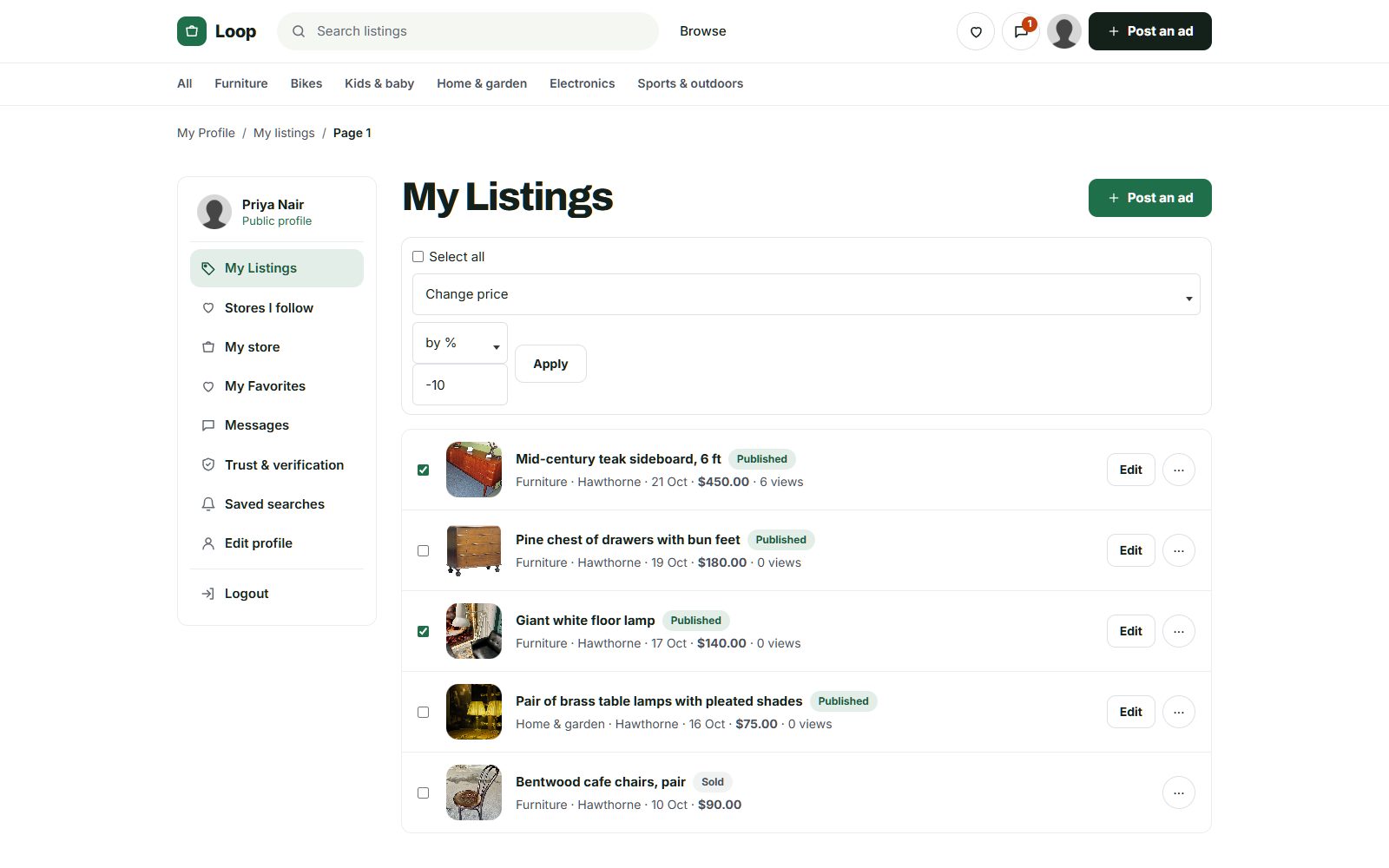The height and width of the screenshot is (868, 1389).
Task: Open Stores I follow in sidebar
Action: tap(277, 308)
